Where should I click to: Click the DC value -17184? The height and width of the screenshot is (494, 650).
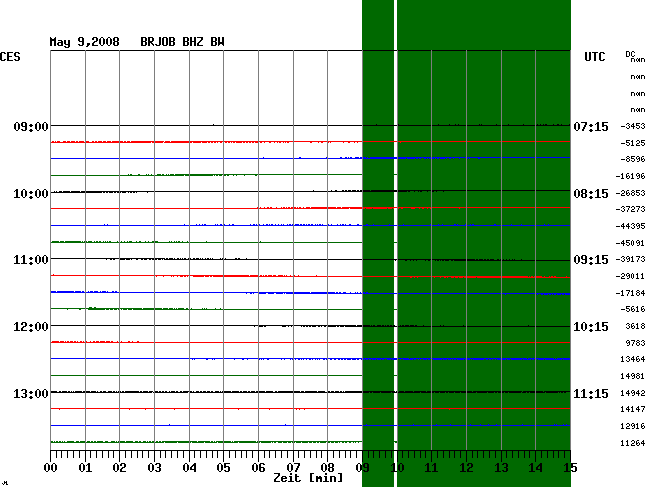631,293
